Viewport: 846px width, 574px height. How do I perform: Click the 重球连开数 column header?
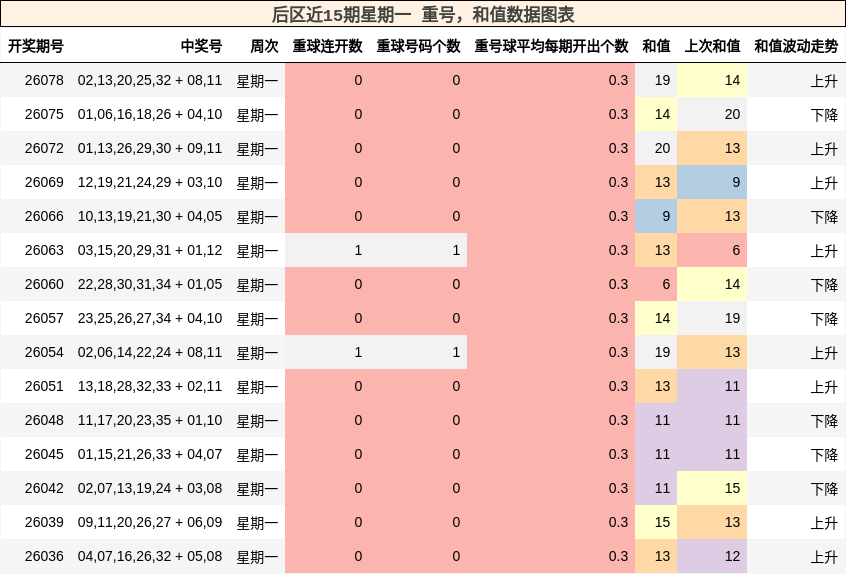coord(328,46)
